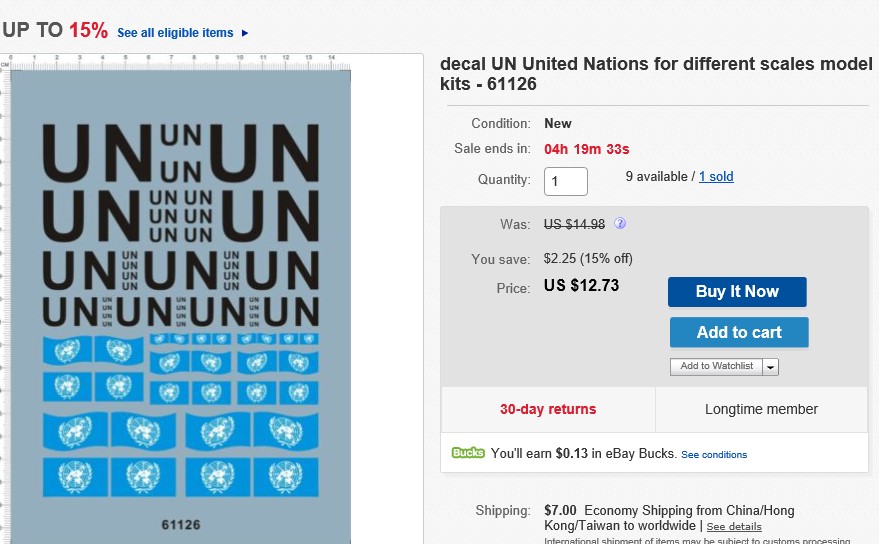Image resolution: width=879 pixels, height=544 pixels.
Task: Click the Add to Watchlist button
Action: [716, 367]
